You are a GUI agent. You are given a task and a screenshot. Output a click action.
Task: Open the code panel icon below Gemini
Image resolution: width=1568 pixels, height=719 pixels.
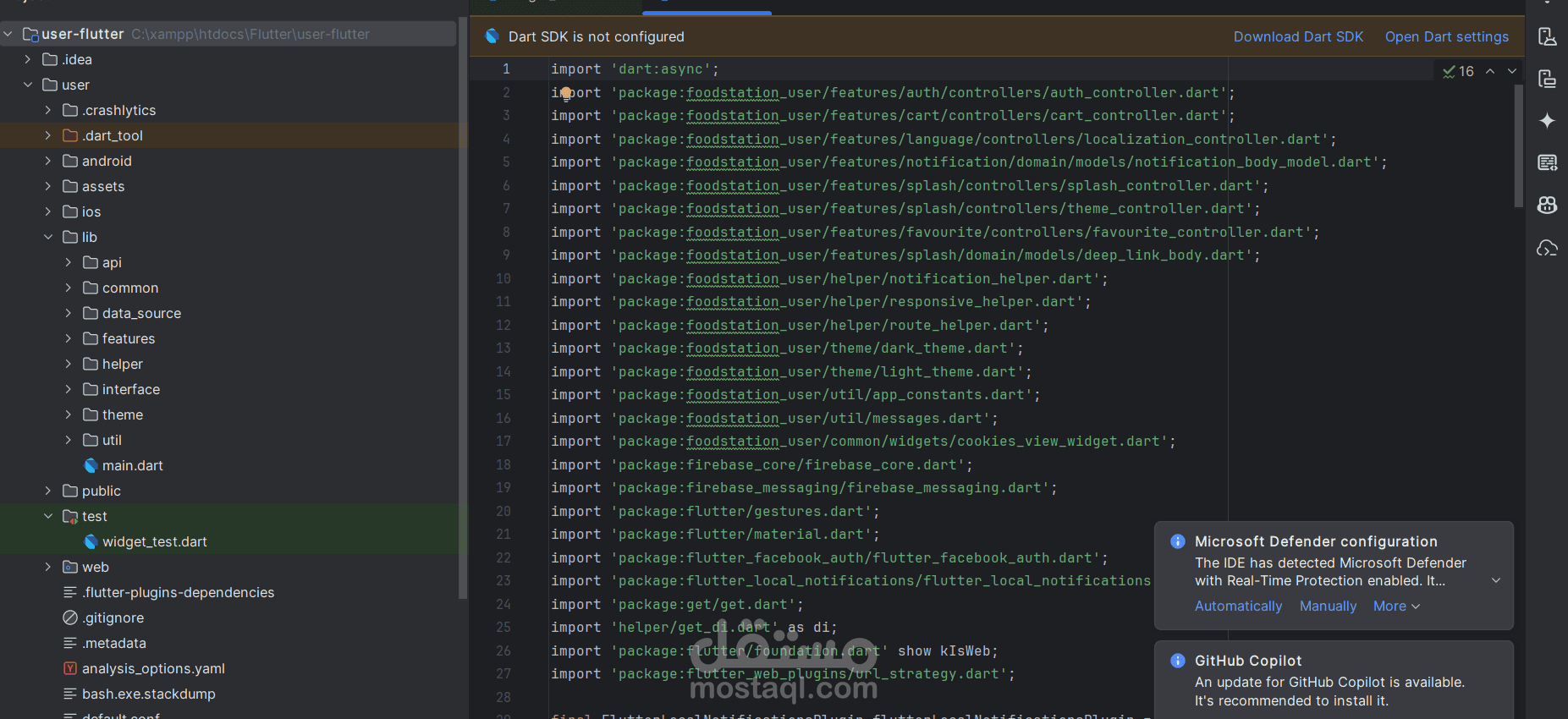(1547, 162)
